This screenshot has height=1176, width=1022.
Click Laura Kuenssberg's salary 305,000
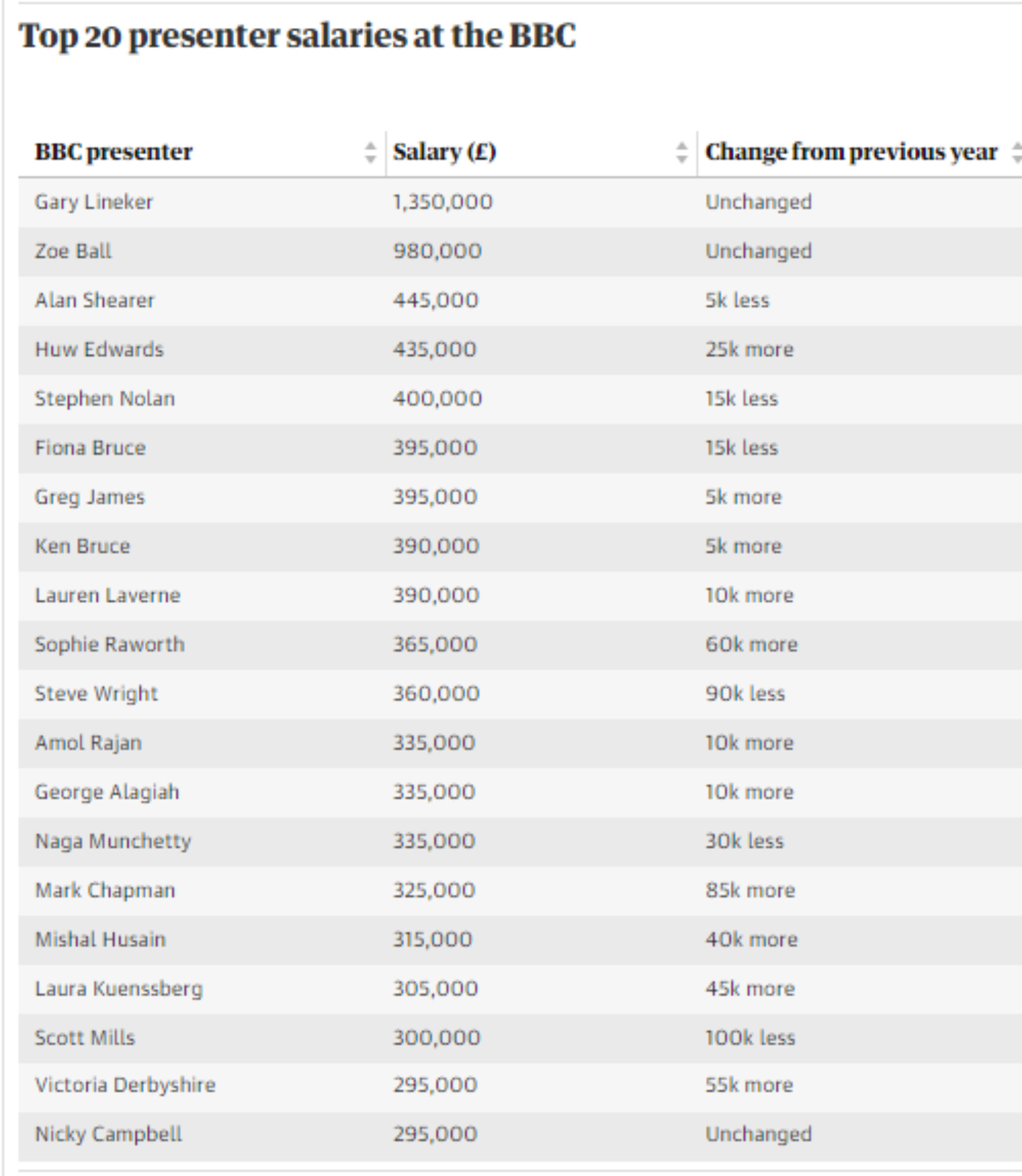pyautogui.click(x=435, y=989)
